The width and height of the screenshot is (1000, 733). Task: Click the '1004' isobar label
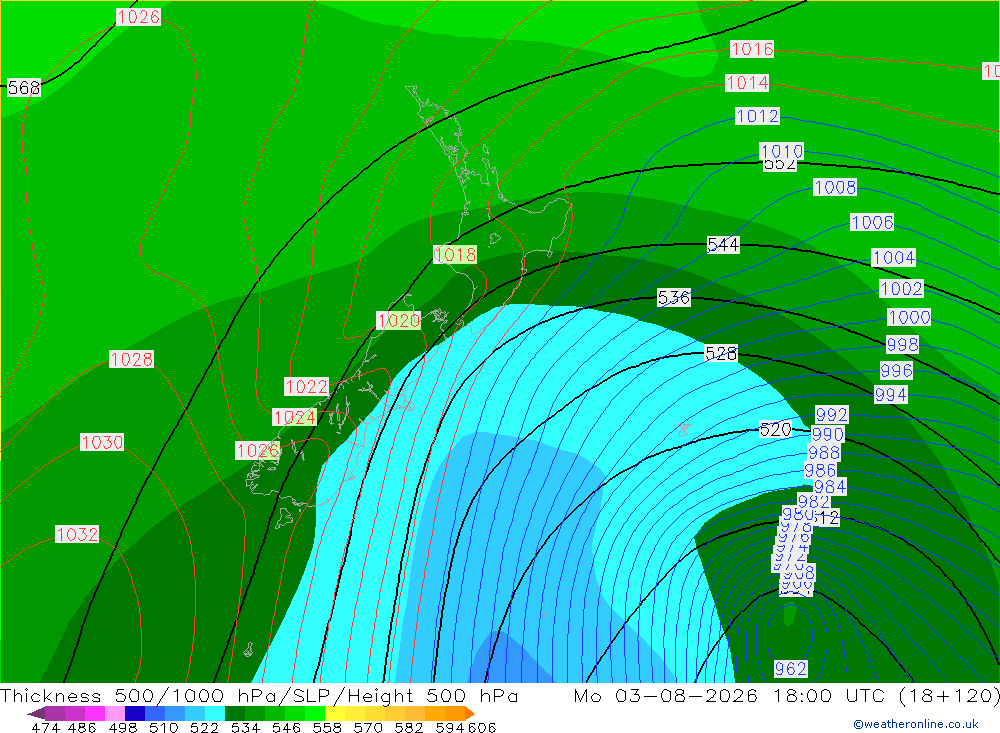pos(894,258)
